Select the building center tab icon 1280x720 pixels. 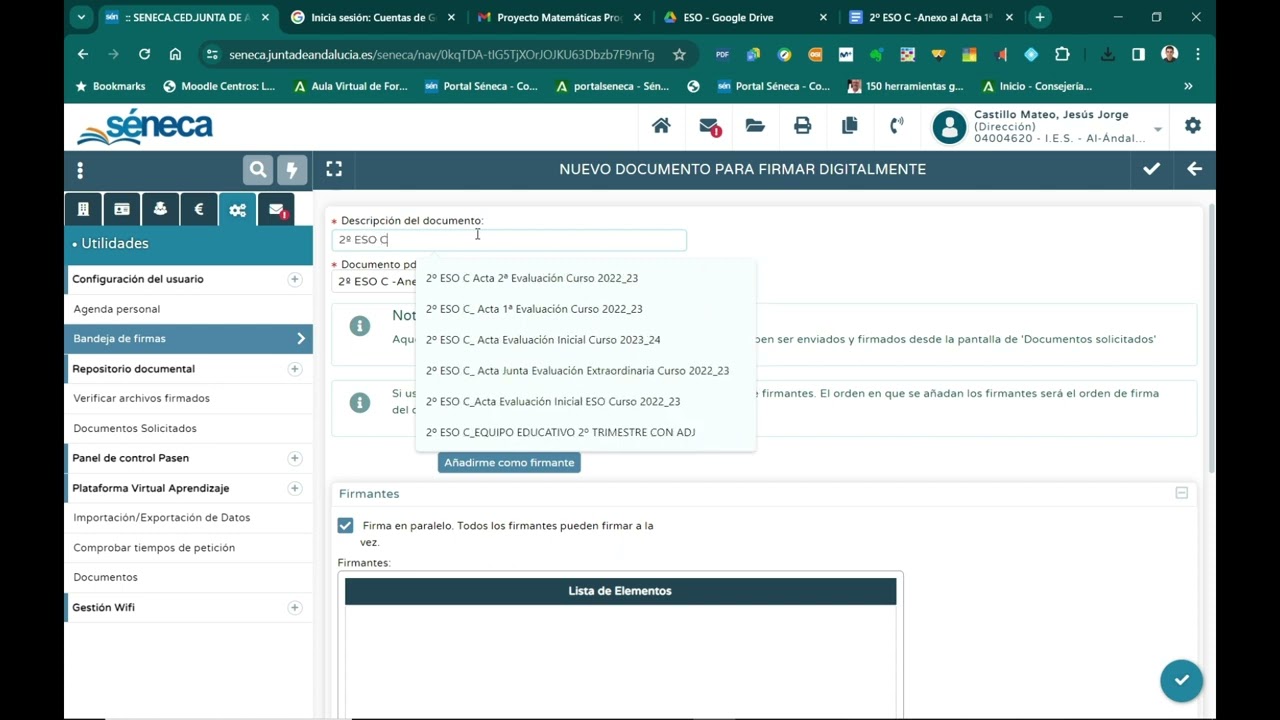83,209
